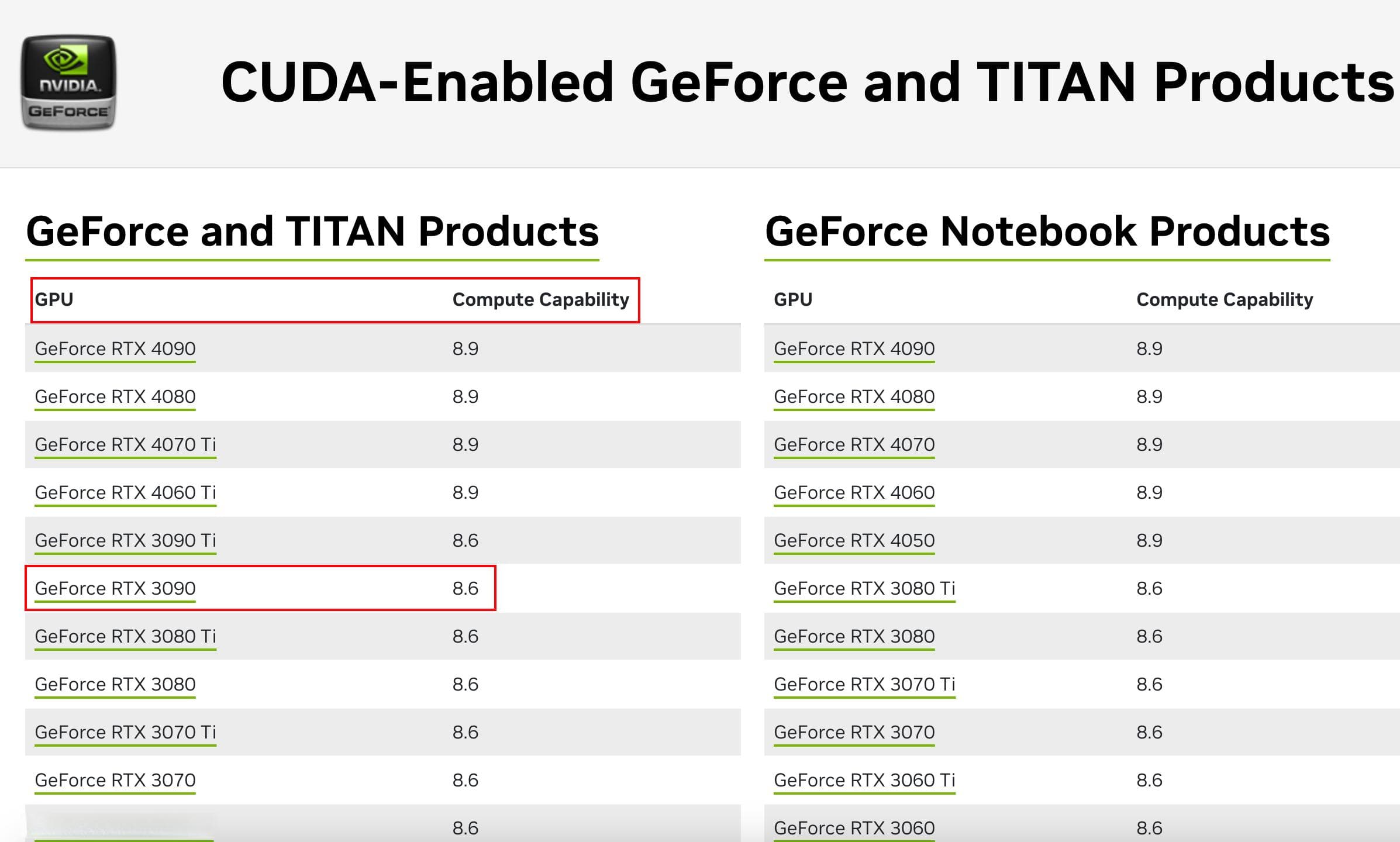The height and width of the screenshot is (842, 1400).
Task: Open the notebook GeForce RTX 3070 Ti link
Action: point(864,684)
